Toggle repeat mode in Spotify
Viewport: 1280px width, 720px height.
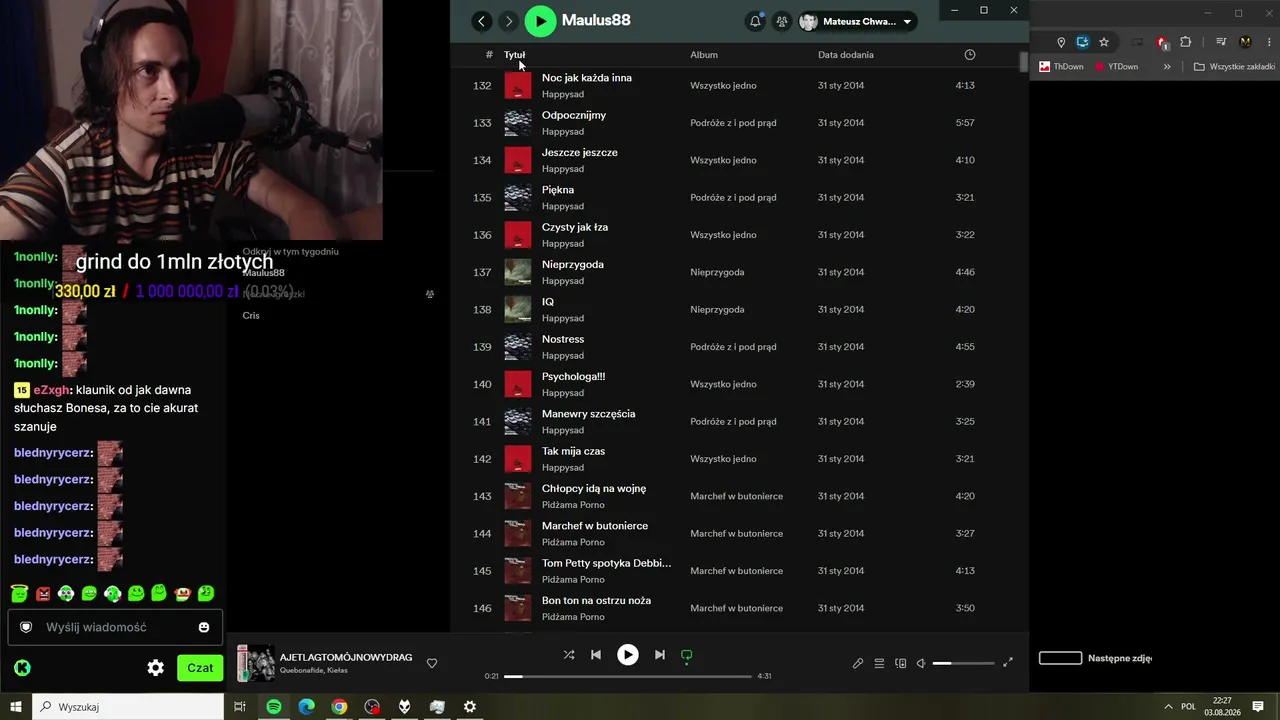point(686,655)
